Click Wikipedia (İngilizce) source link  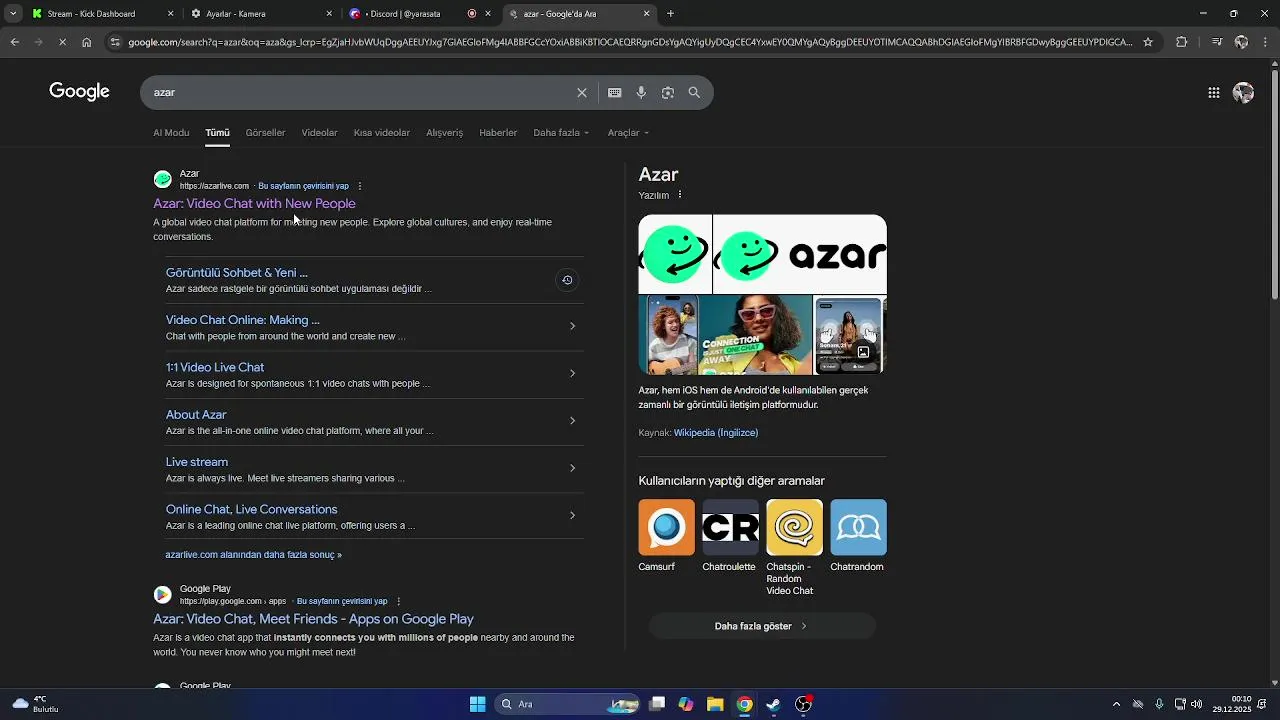click(x=716, y=433)
